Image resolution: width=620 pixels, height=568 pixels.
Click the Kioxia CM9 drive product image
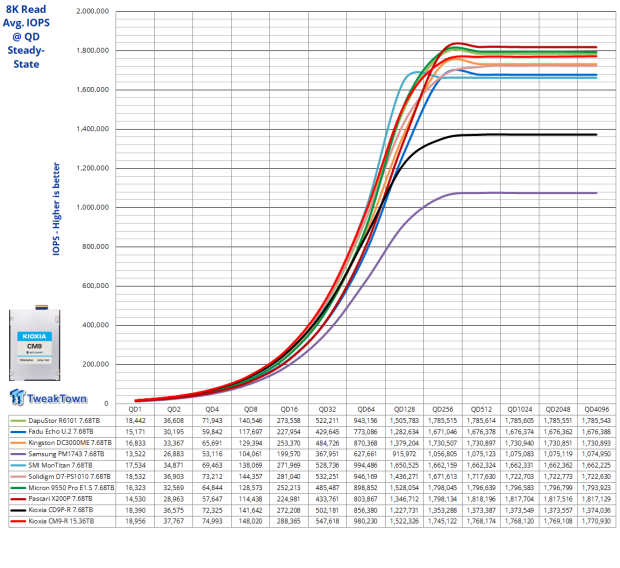(x=35, y=343)
